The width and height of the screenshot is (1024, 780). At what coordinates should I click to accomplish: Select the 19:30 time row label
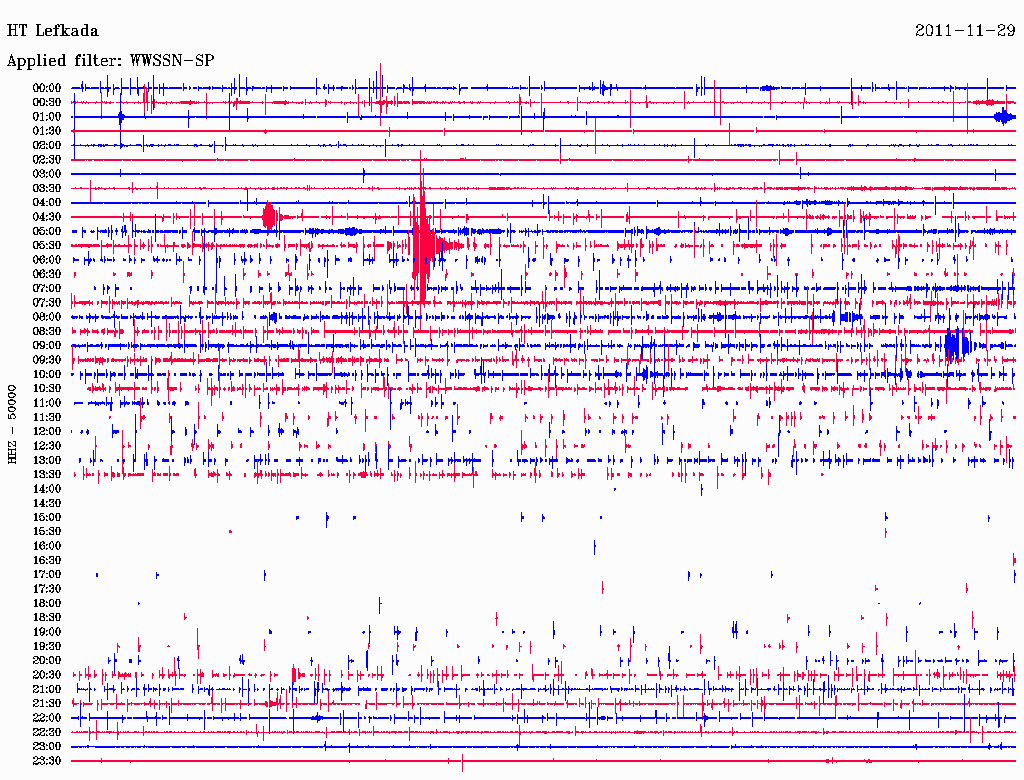[x=47, y=646]
